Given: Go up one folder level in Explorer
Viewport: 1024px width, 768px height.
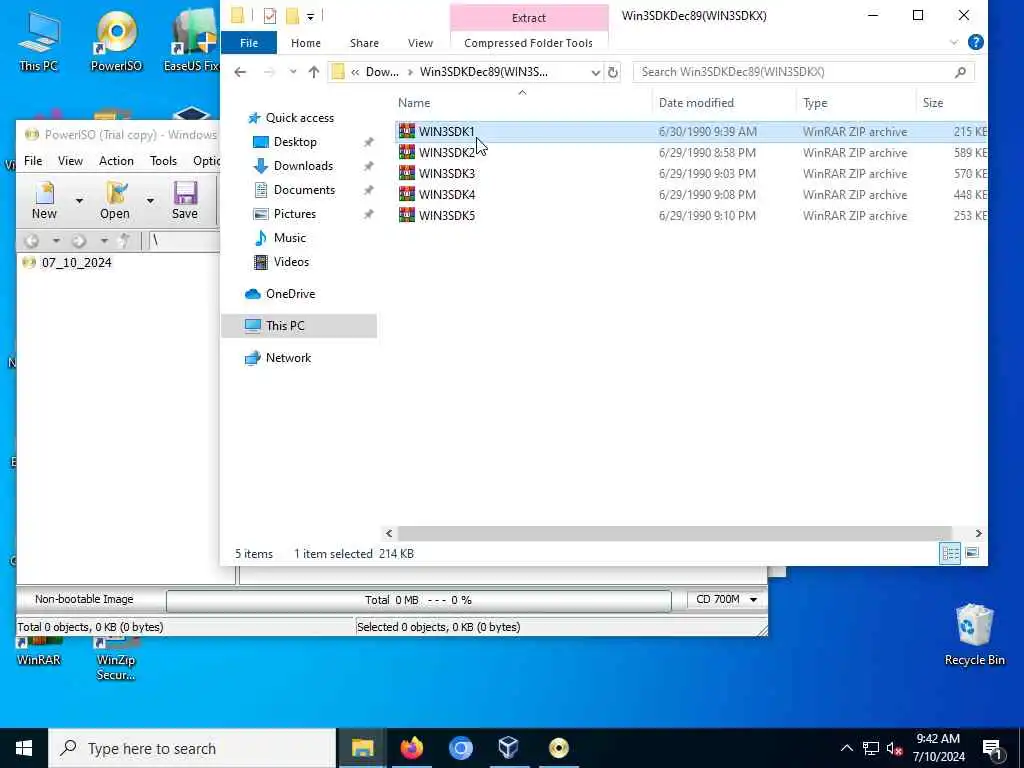Looking at the screenshot, I should point(313,72).
